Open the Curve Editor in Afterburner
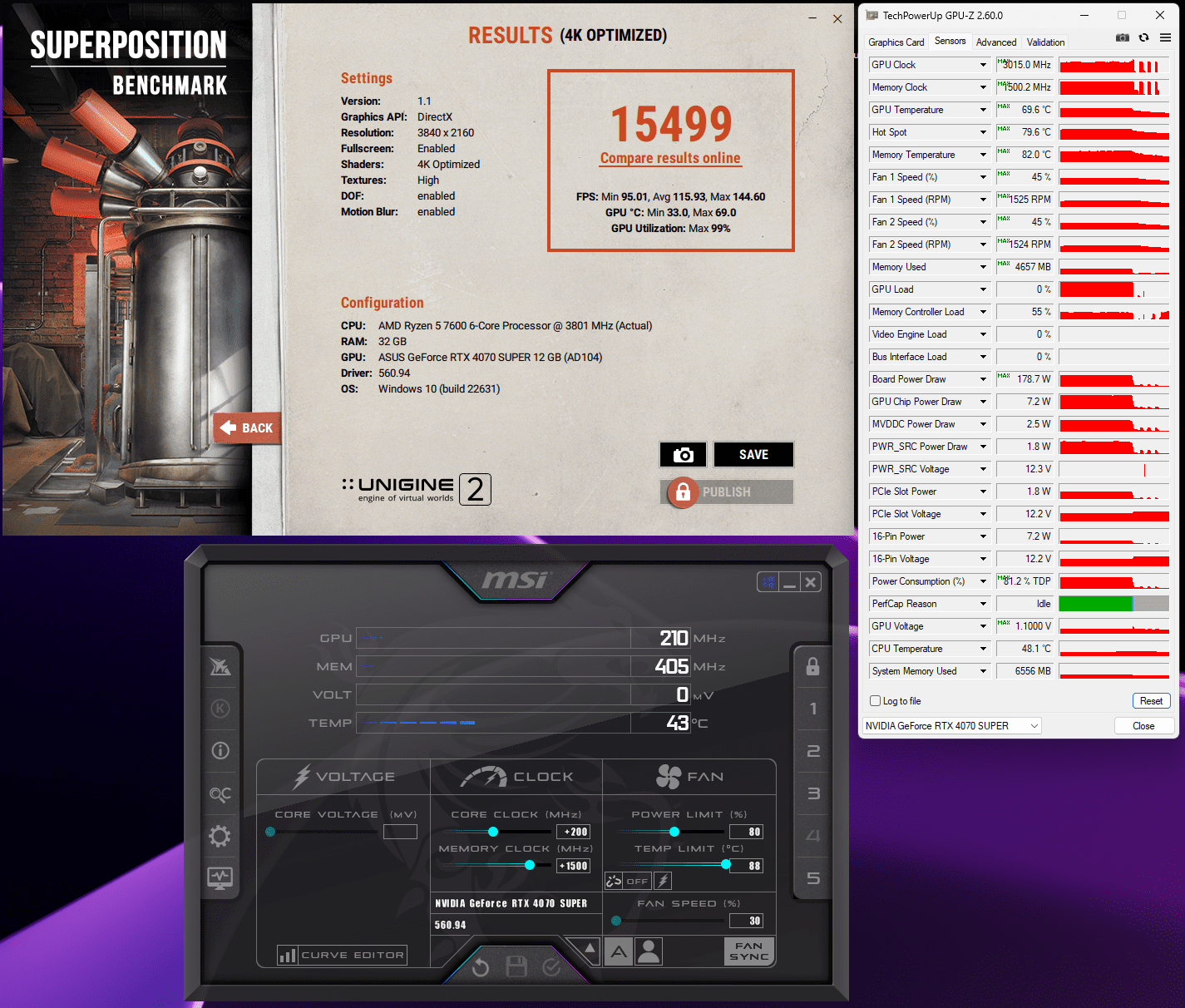This screenshot has width=1185, height=1008. 342,955
